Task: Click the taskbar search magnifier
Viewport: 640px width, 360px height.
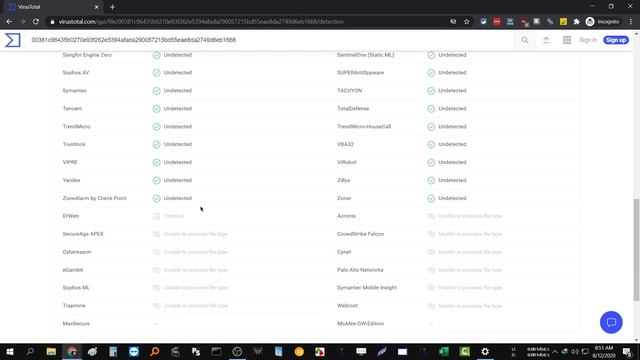Action: pos(30,351)
